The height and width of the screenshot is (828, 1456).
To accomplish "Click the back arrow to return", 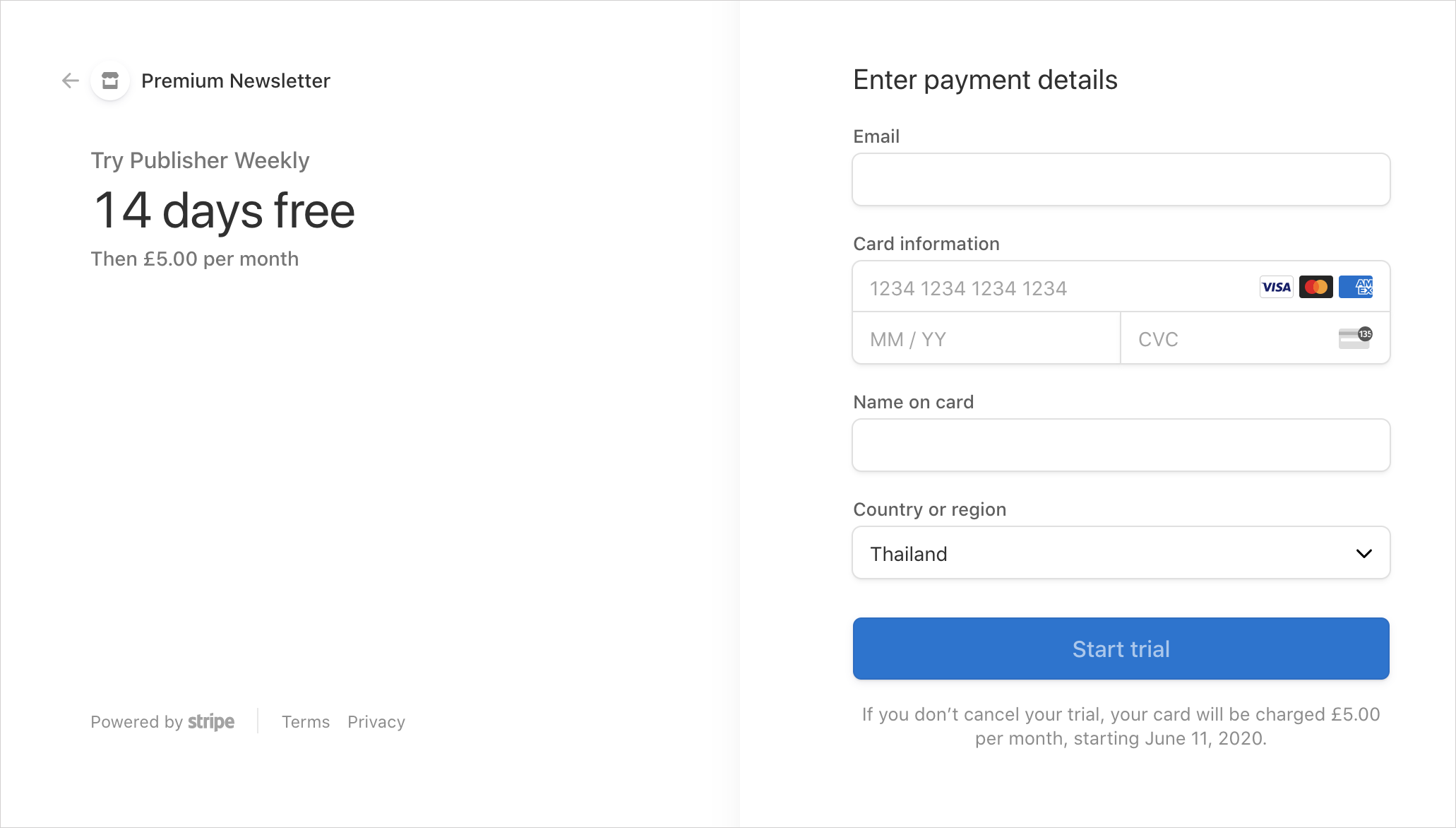I will pos(70,81).
